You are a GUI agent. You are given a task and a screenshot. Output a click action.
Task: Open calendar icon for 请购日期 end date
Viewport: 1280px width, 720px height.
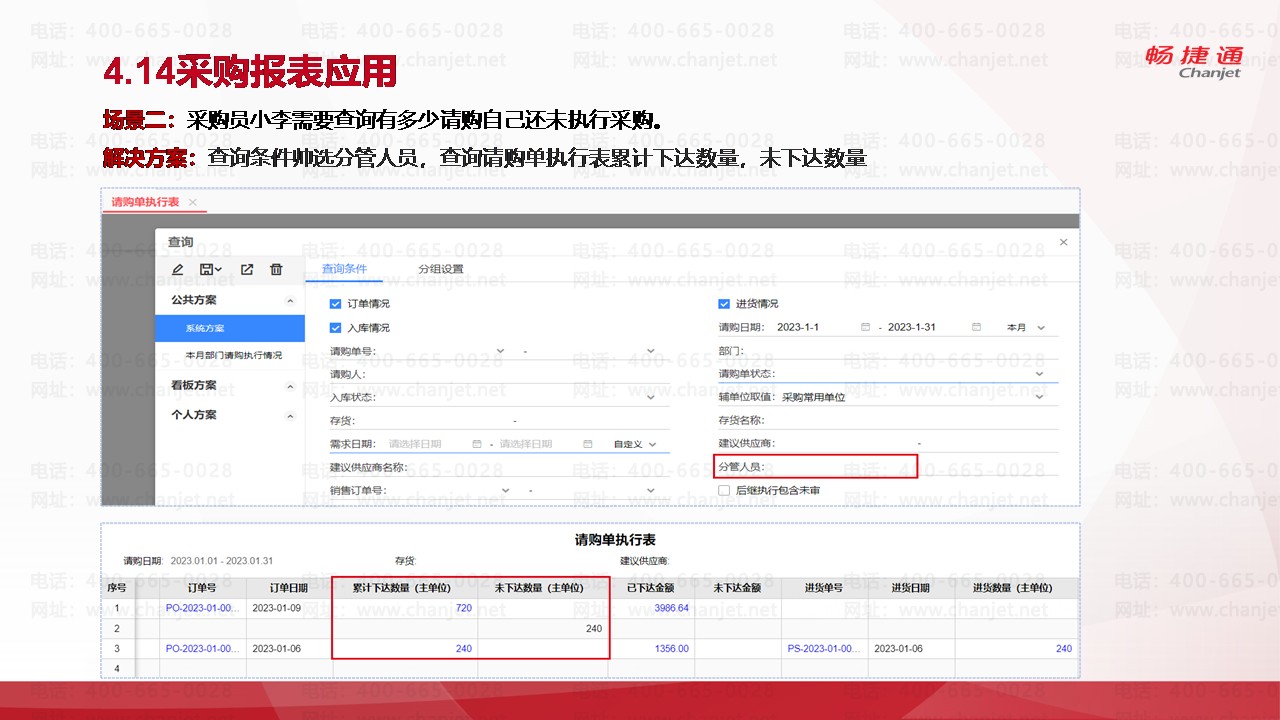point(976,327)
